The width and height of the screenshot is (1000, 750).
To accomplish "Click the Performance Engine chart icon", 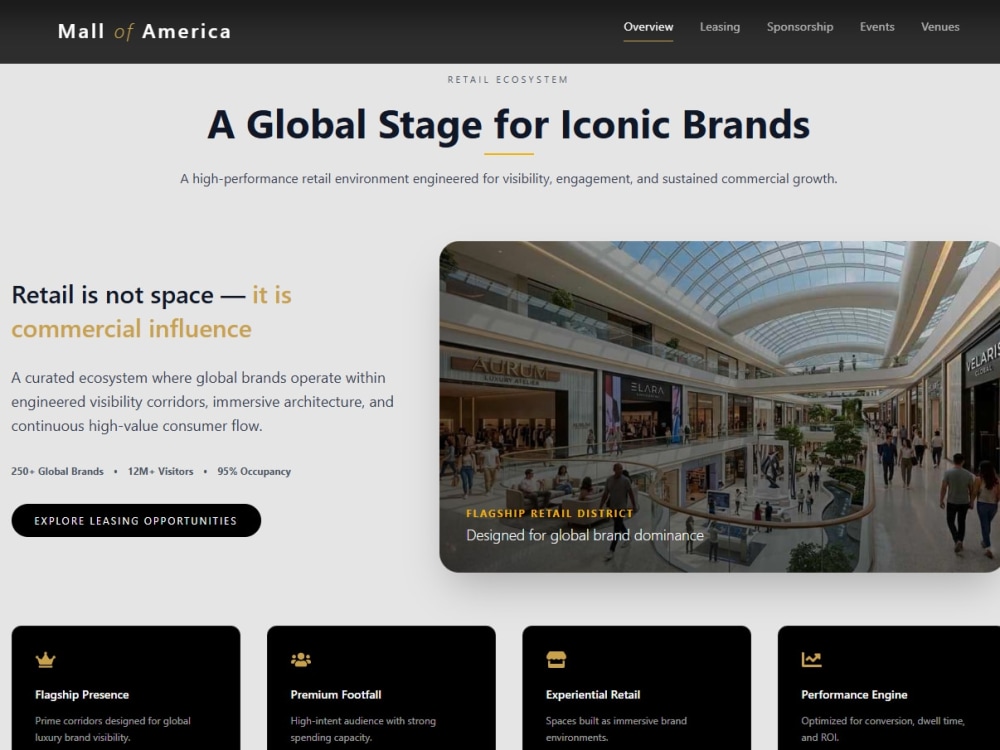I will 811,659.
